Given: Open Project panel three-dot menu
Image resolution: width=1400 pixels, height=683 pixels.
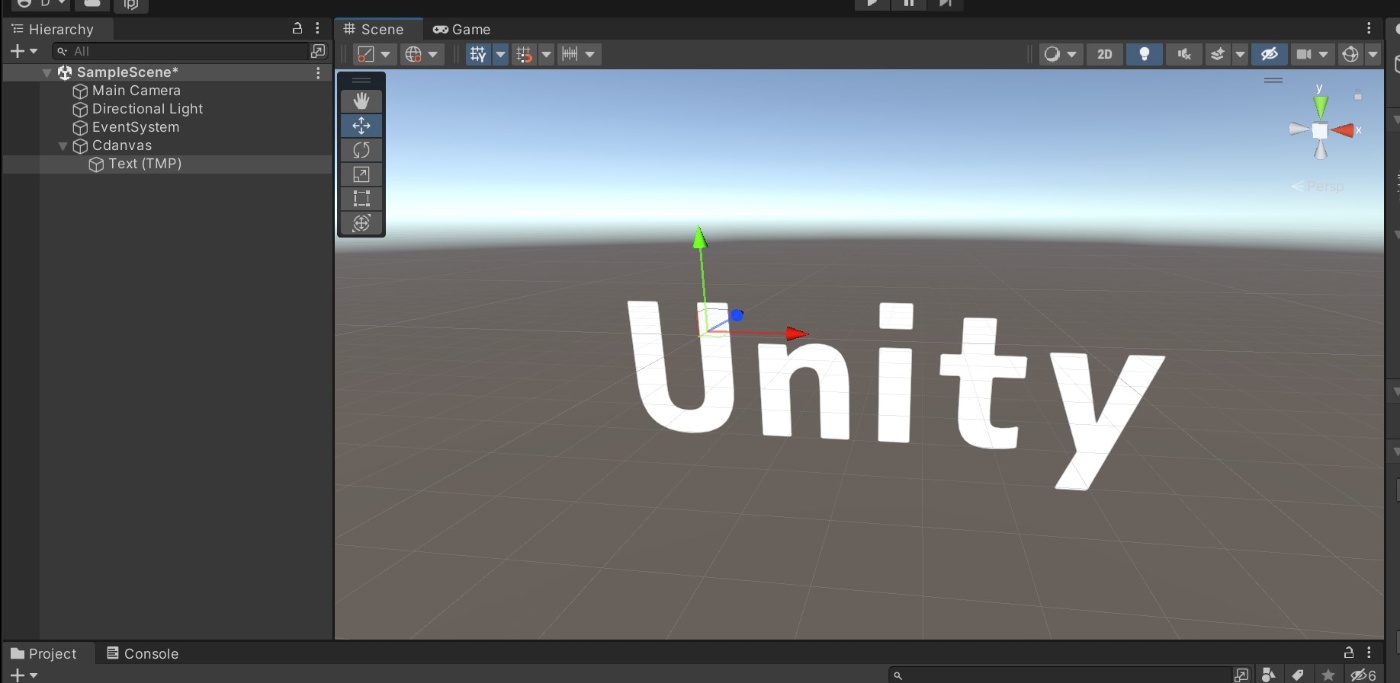Looking at the screenshot, I should click(x=1370, y=653).
